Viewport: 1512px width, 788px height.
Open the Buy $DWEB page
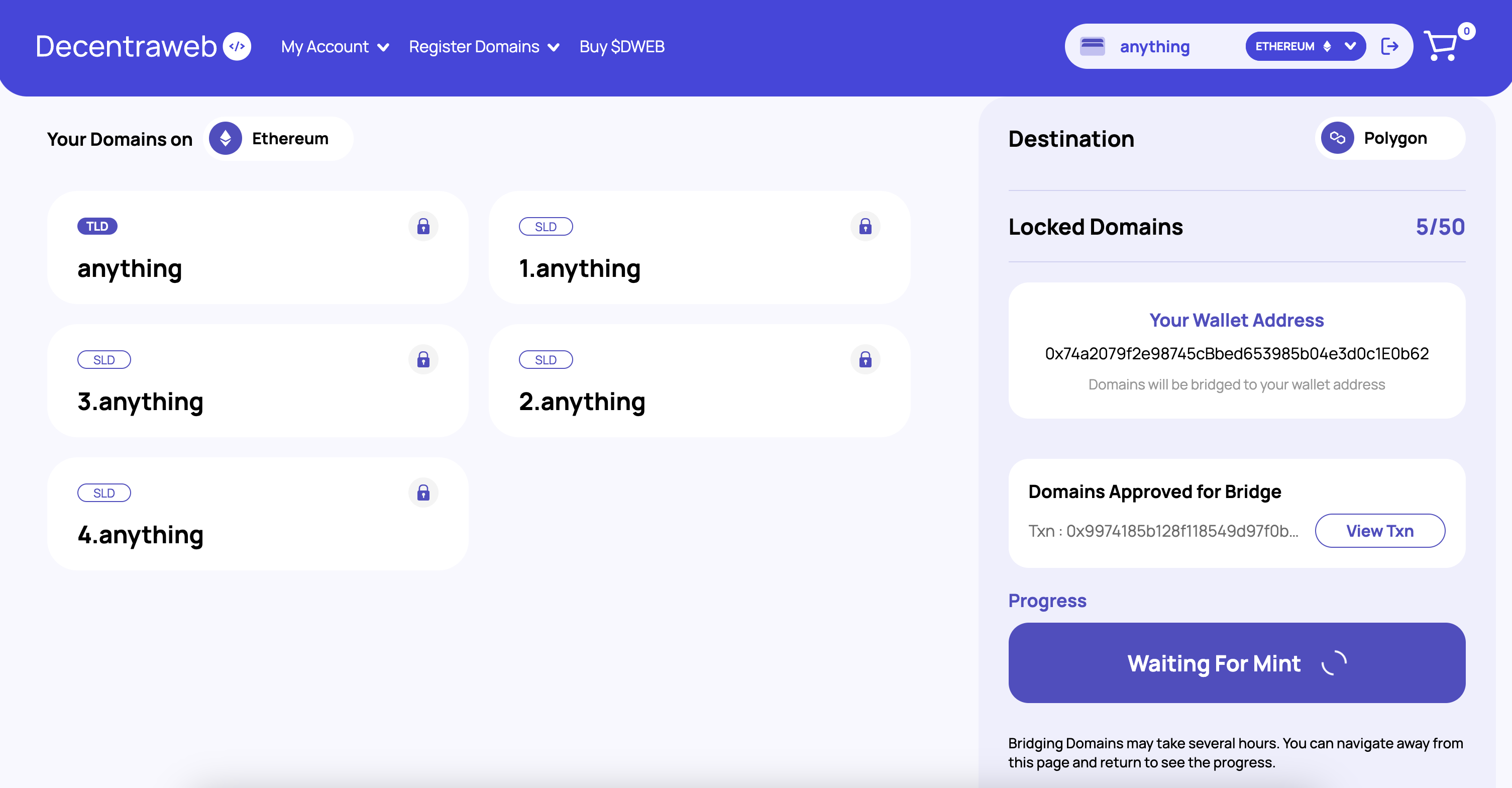click(621, 46)
